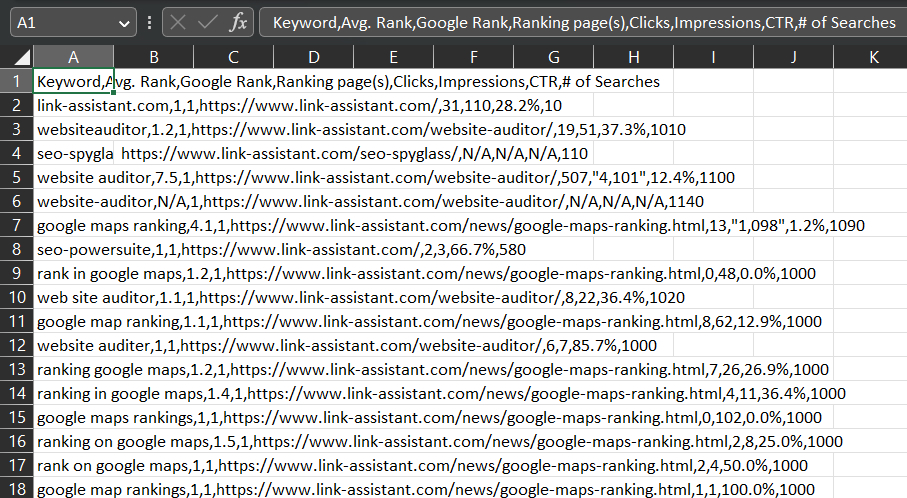Select row 3 header

(16, 129)
